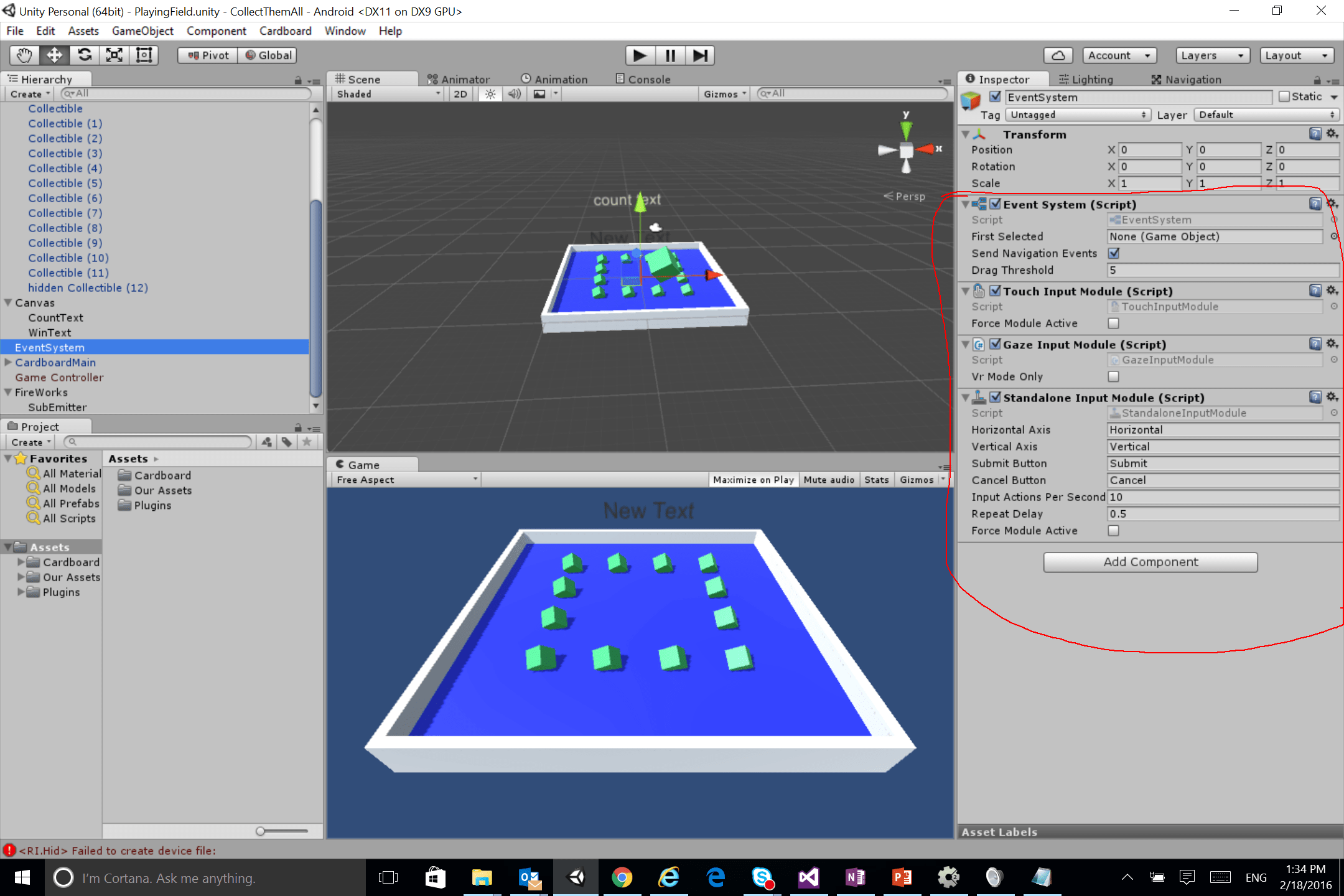1344x896 pixels.
Task: Click search by label icon in Project
Action: pos(287,442)
